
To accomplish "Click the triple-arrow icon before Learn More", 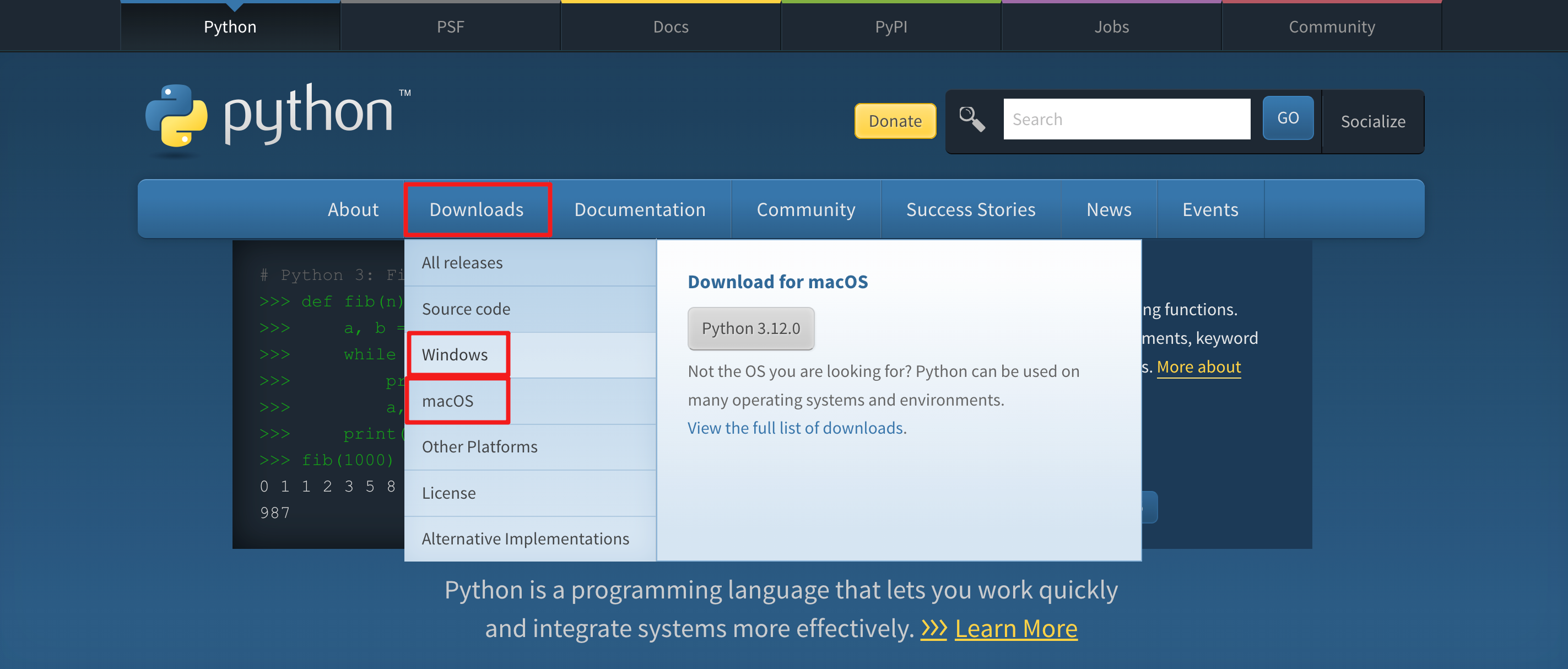I will (933, 628).
